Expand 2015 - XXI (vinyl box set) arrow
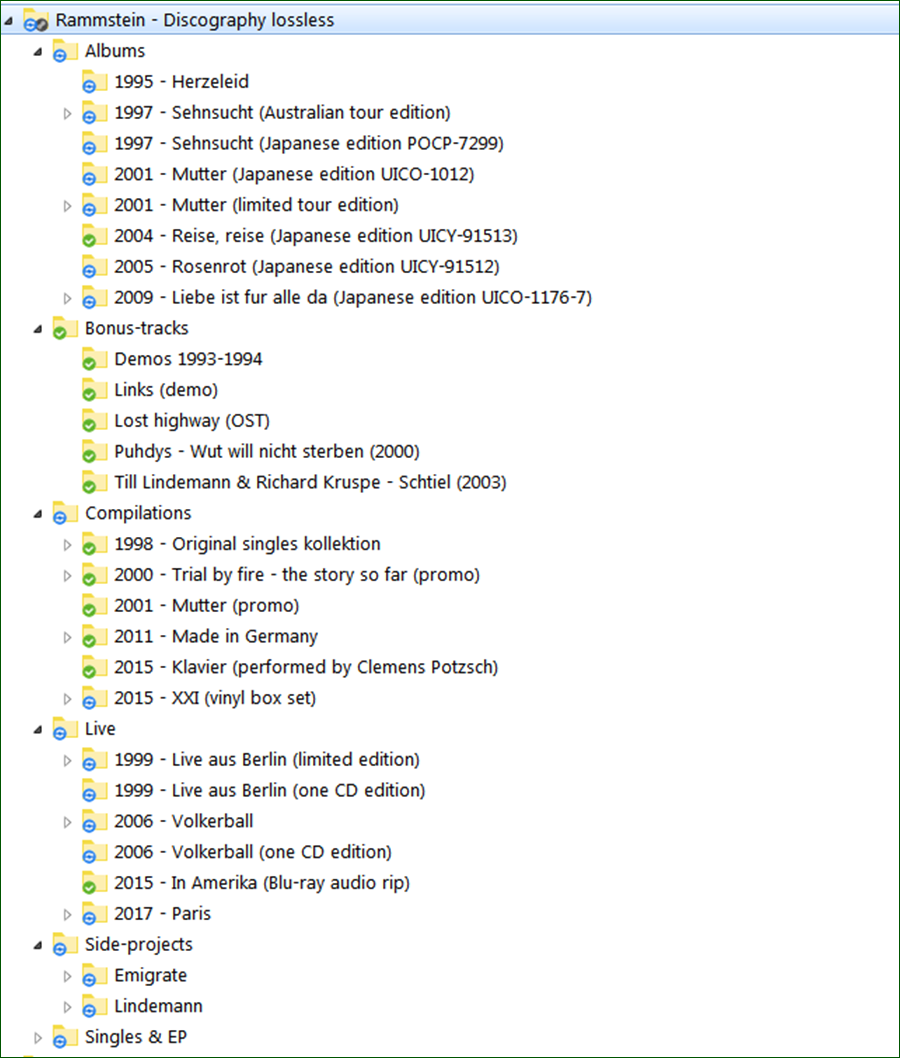 point(67,699)
